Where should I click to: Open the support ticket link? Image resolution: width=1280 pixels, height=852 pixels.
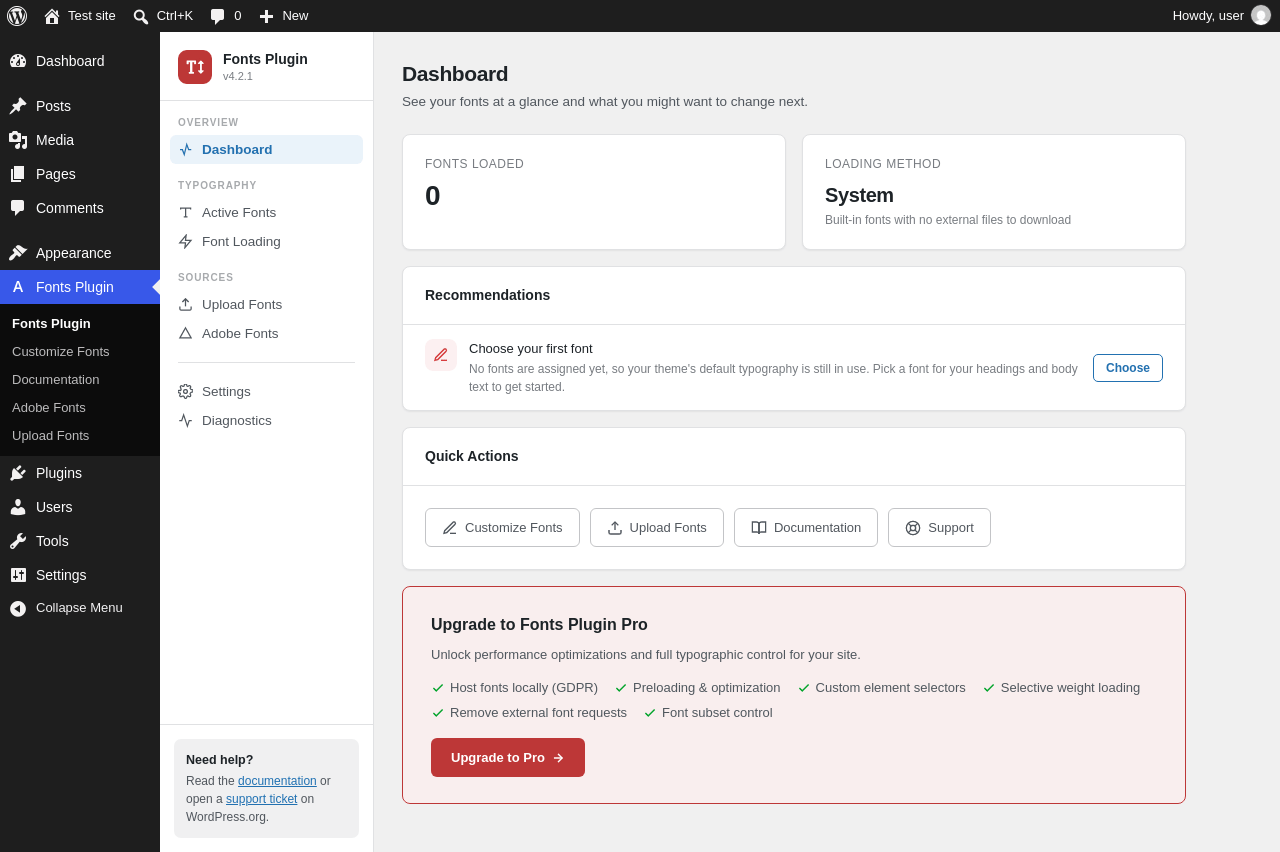click(x=261, y=799)
